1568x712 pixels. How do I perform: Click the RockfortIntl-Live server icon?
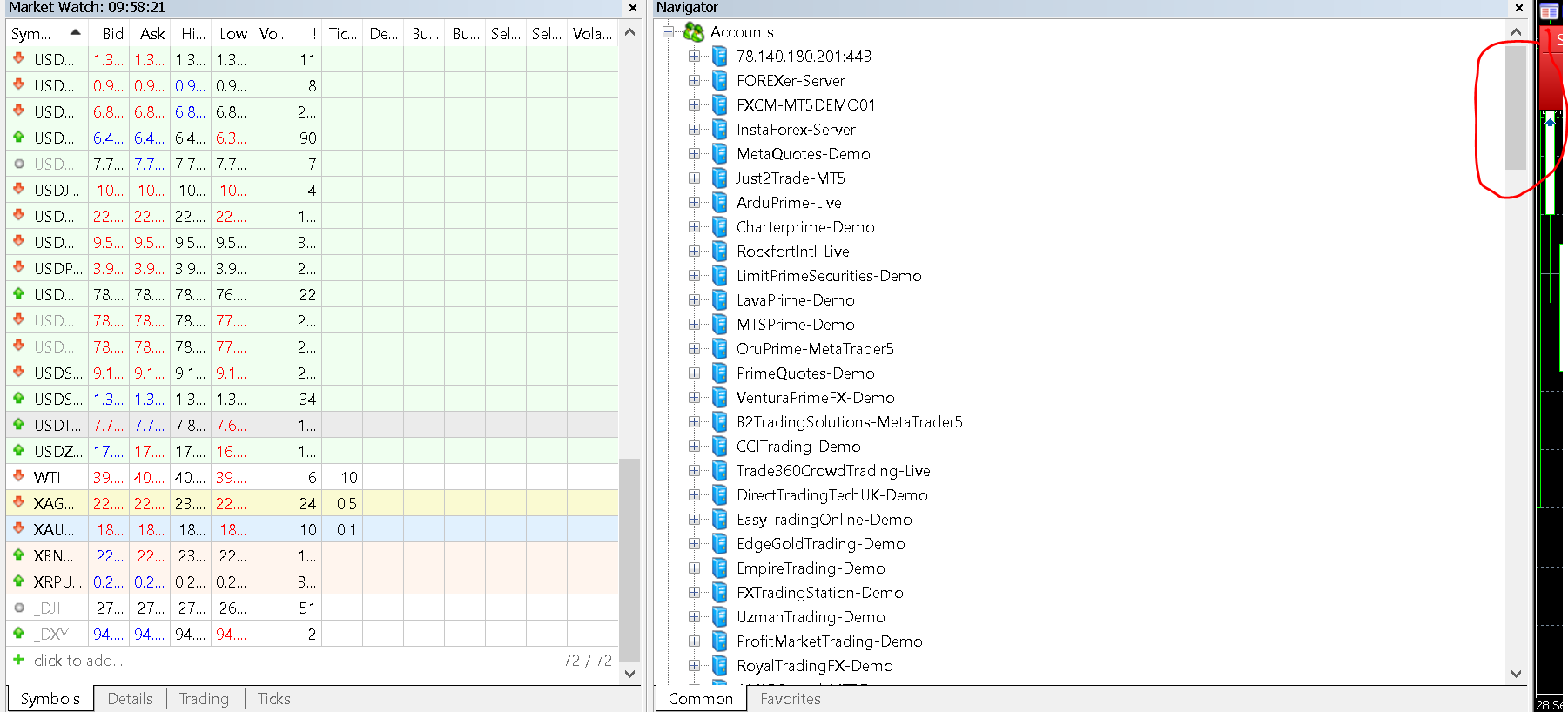[719, 252]
